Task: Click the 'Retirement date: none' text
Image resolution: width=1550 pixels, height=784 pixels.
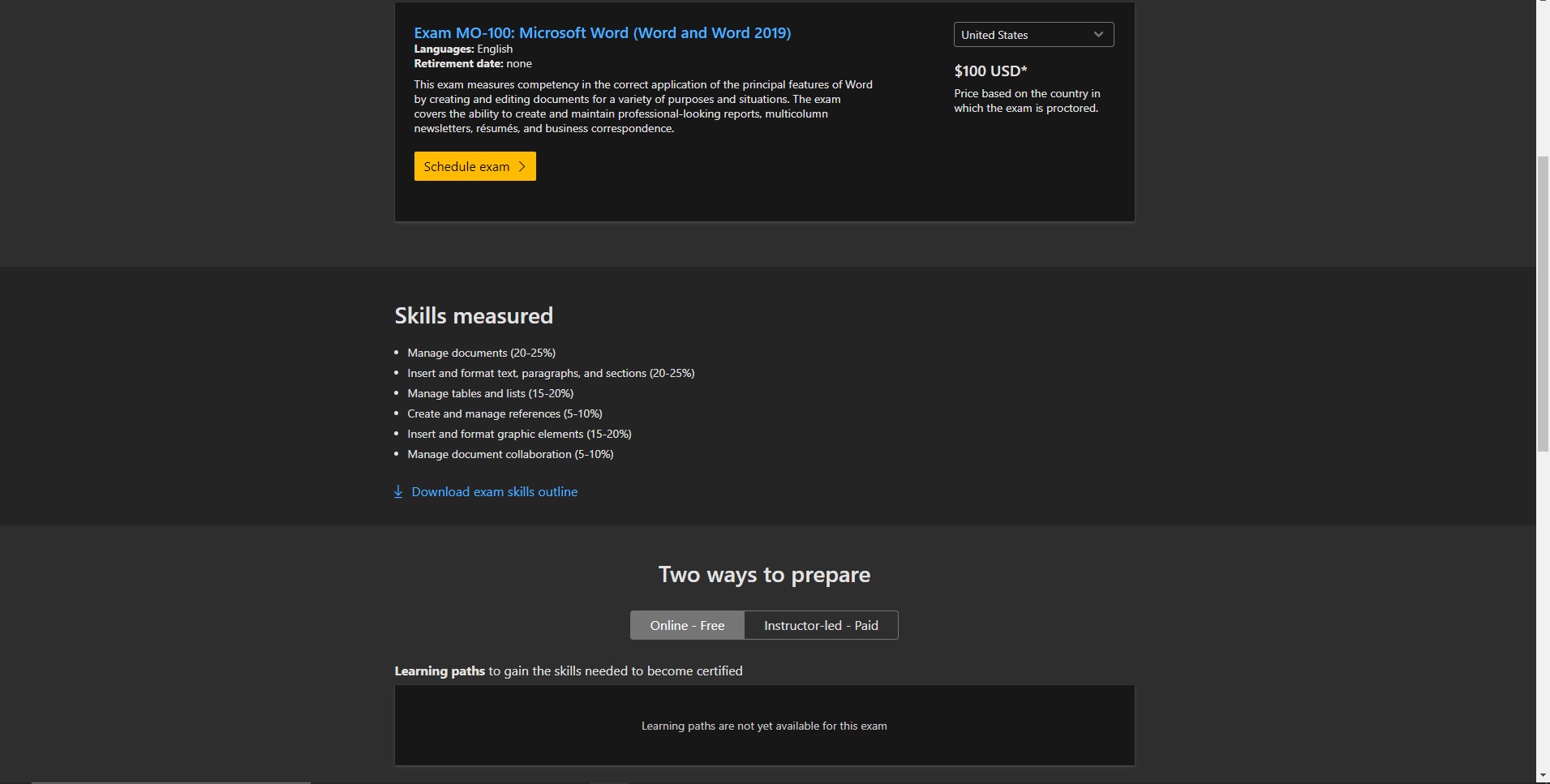Action: click(473, 63)
